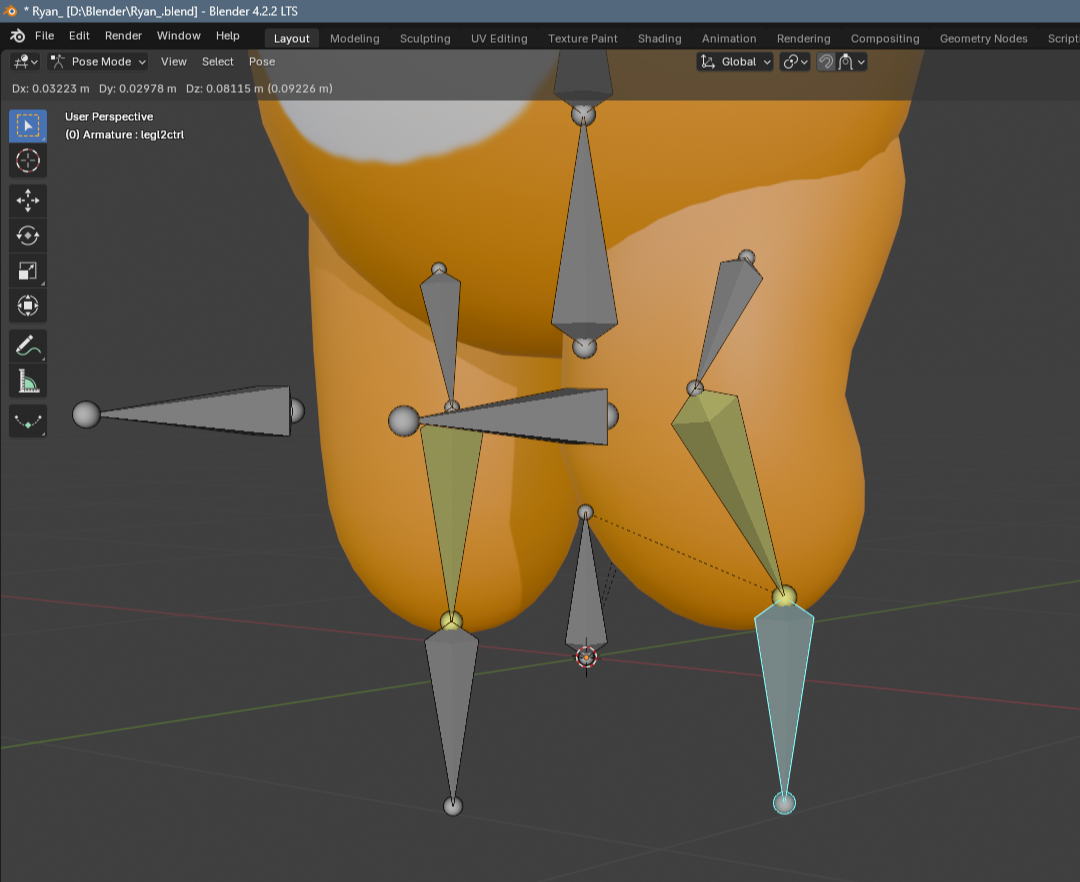
Task: Open the Blender logo menu
Action: click(x=17, y=36)
